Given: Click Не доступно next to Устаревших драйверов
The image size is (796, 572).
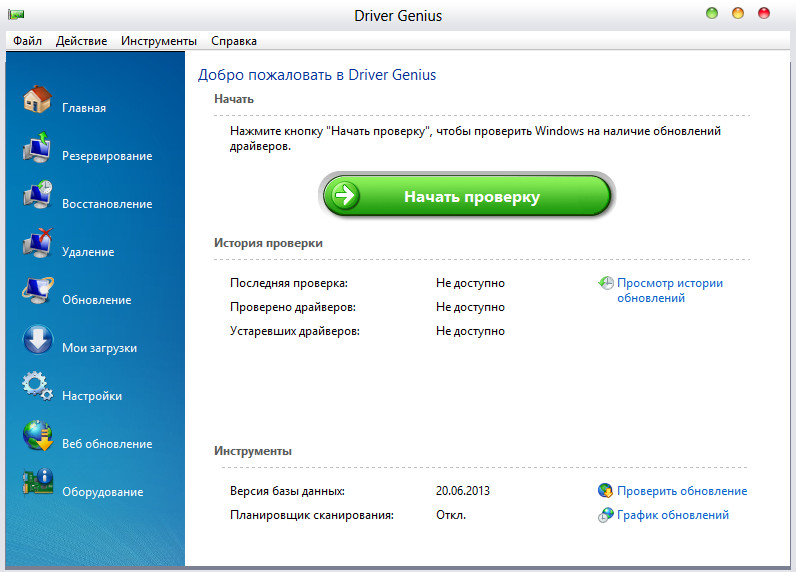Looking at the screenshot, I should click(470, 331).
